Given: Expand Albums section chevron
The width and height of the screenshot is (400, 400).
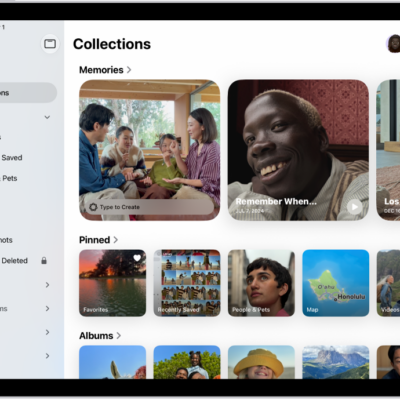Looking at the screenshot, I should tap(118, 335).
